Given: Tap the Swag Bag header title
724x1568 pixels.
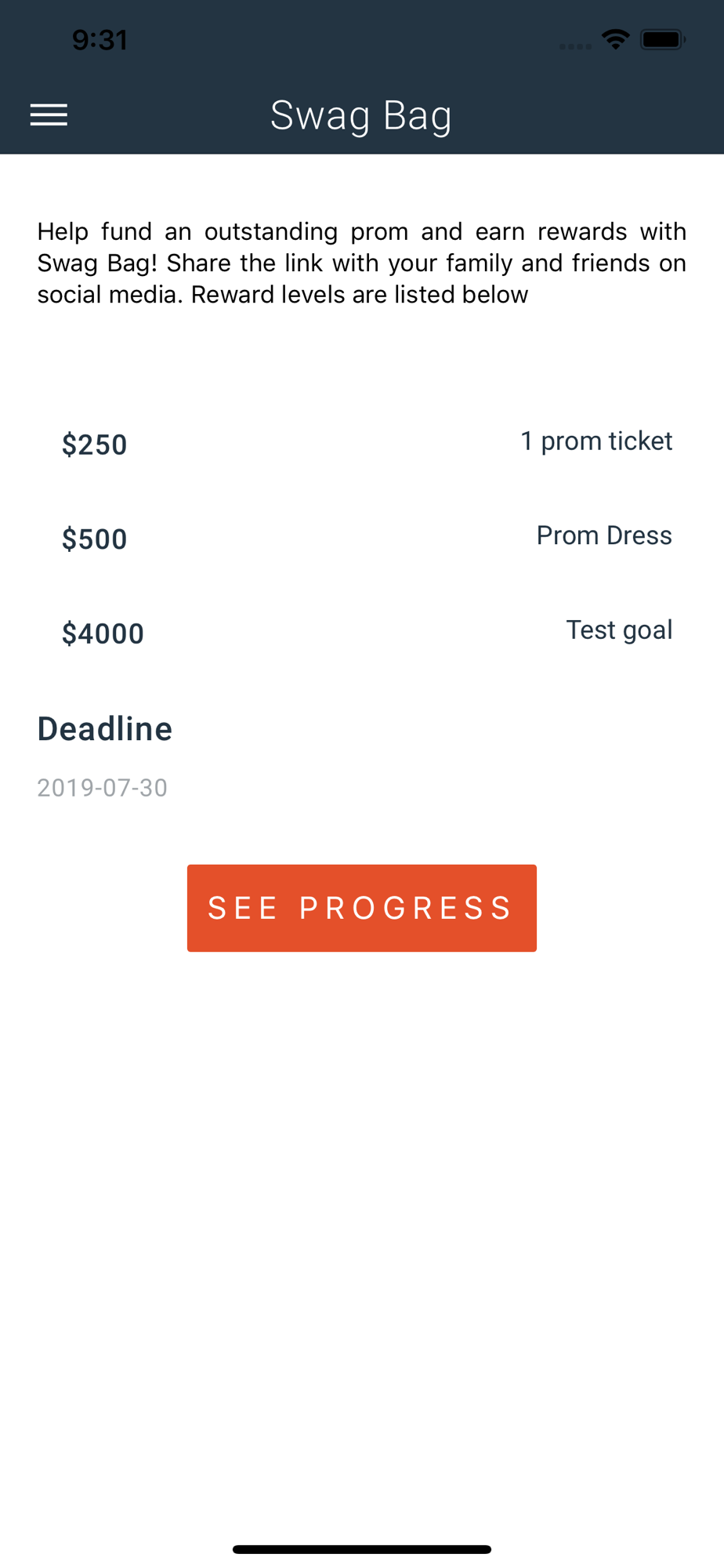Looking at the screenshot, I should point(361,116).
